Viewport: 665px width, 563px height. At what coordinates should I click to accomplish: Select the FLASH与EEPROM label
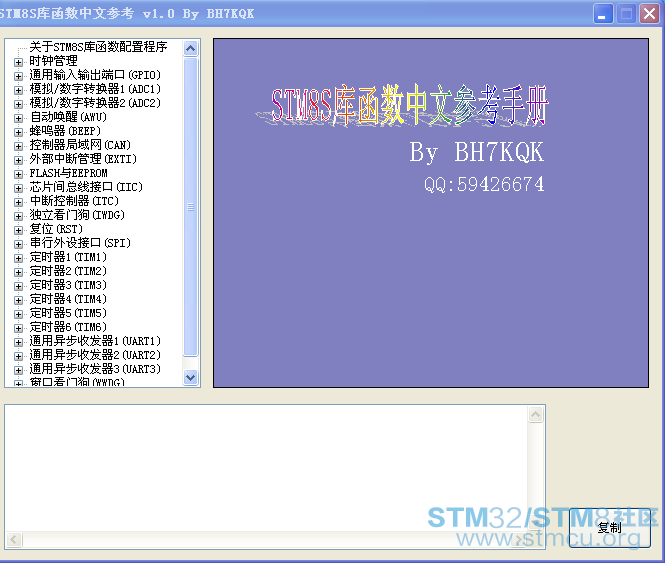coord(68,173)
